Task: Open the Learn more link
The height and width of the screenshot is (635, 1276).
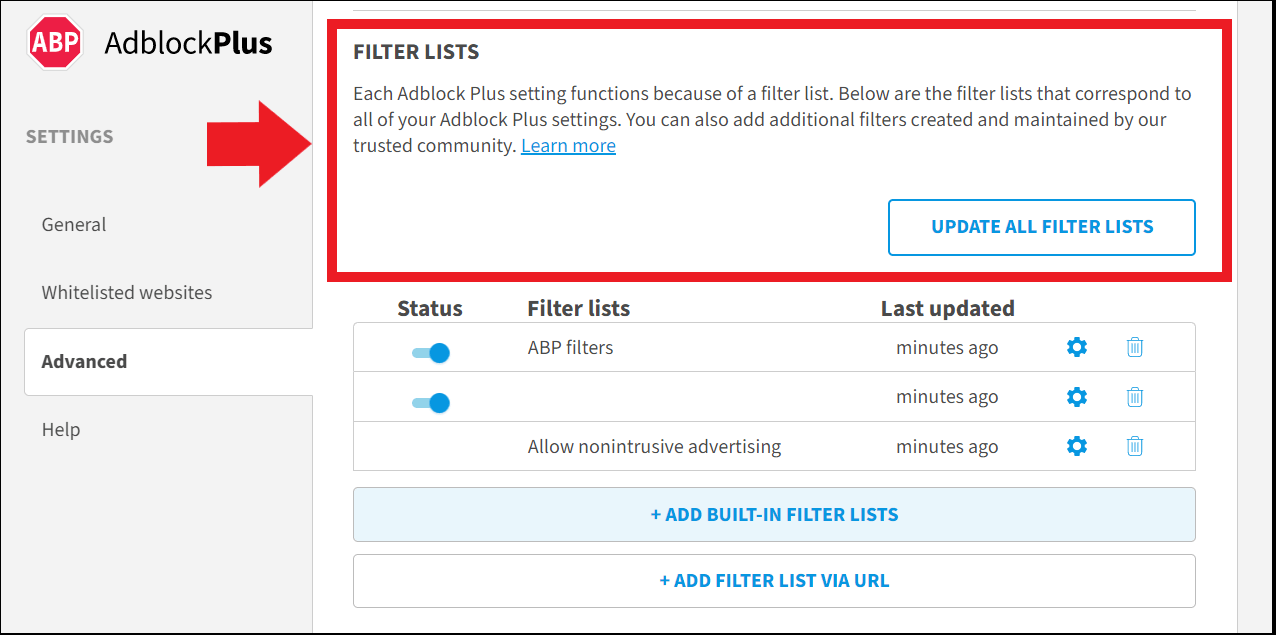Action: pyautogui.click(x=568, y=145)
